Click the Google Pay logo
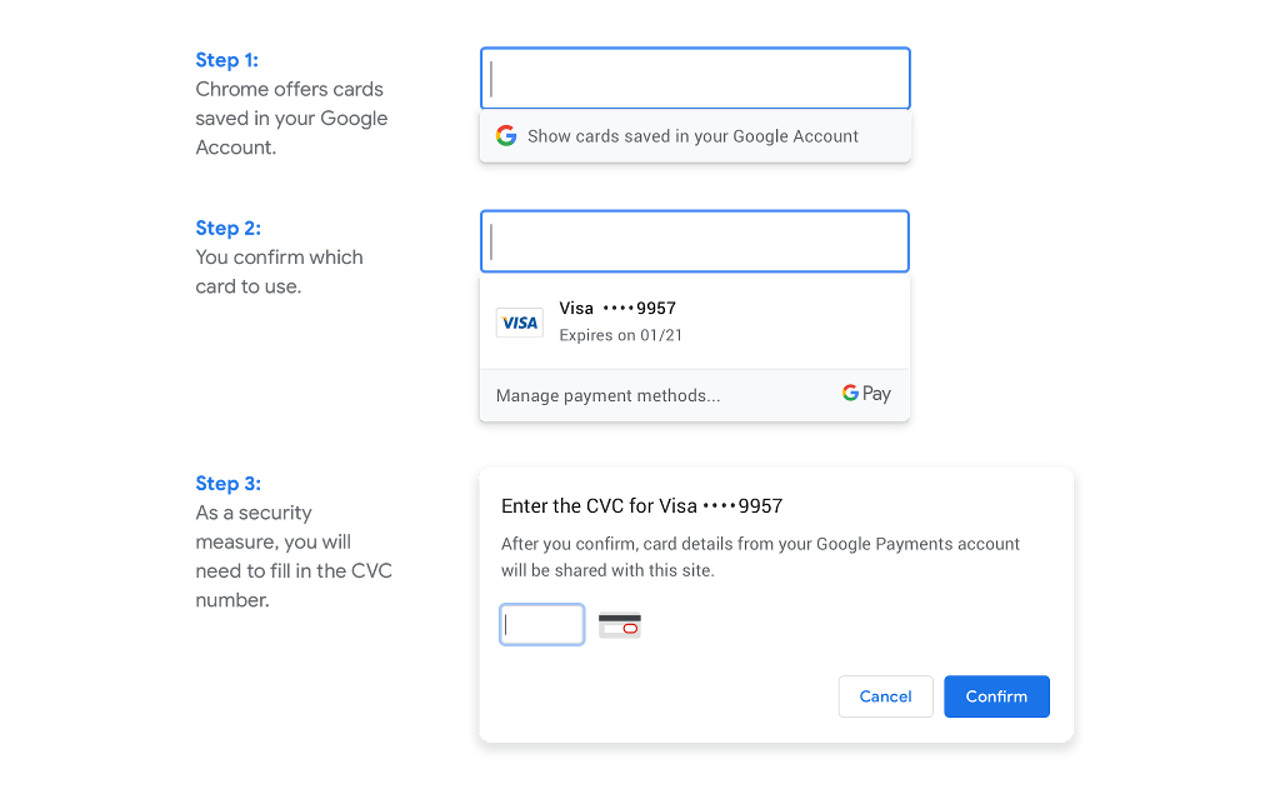Image resolution: width=1280 pixels, height=800 pixels. pyautogui.click(x=866, y=394)
